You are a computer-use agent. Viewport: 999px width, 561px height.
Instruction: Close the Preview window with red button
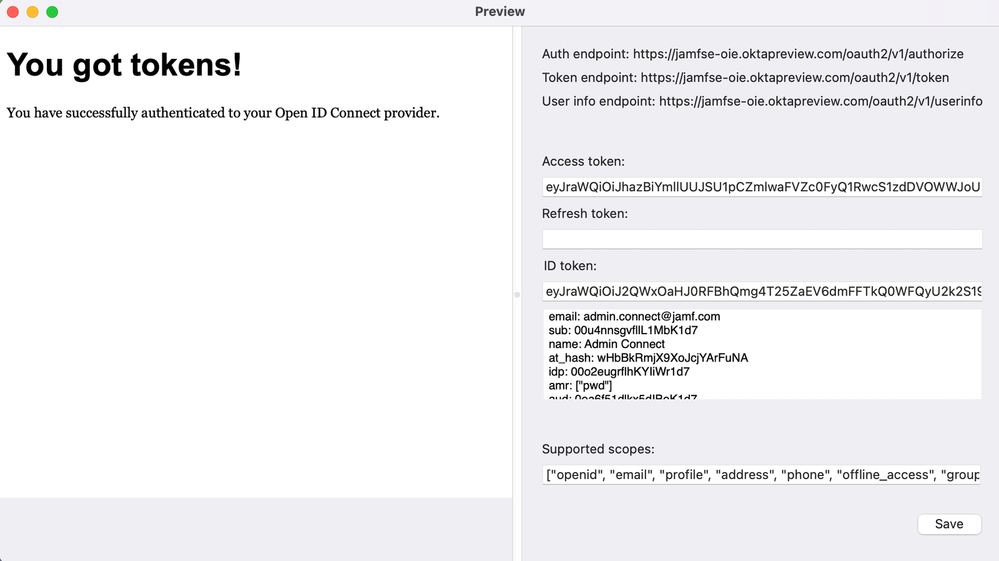coord(13,11)
